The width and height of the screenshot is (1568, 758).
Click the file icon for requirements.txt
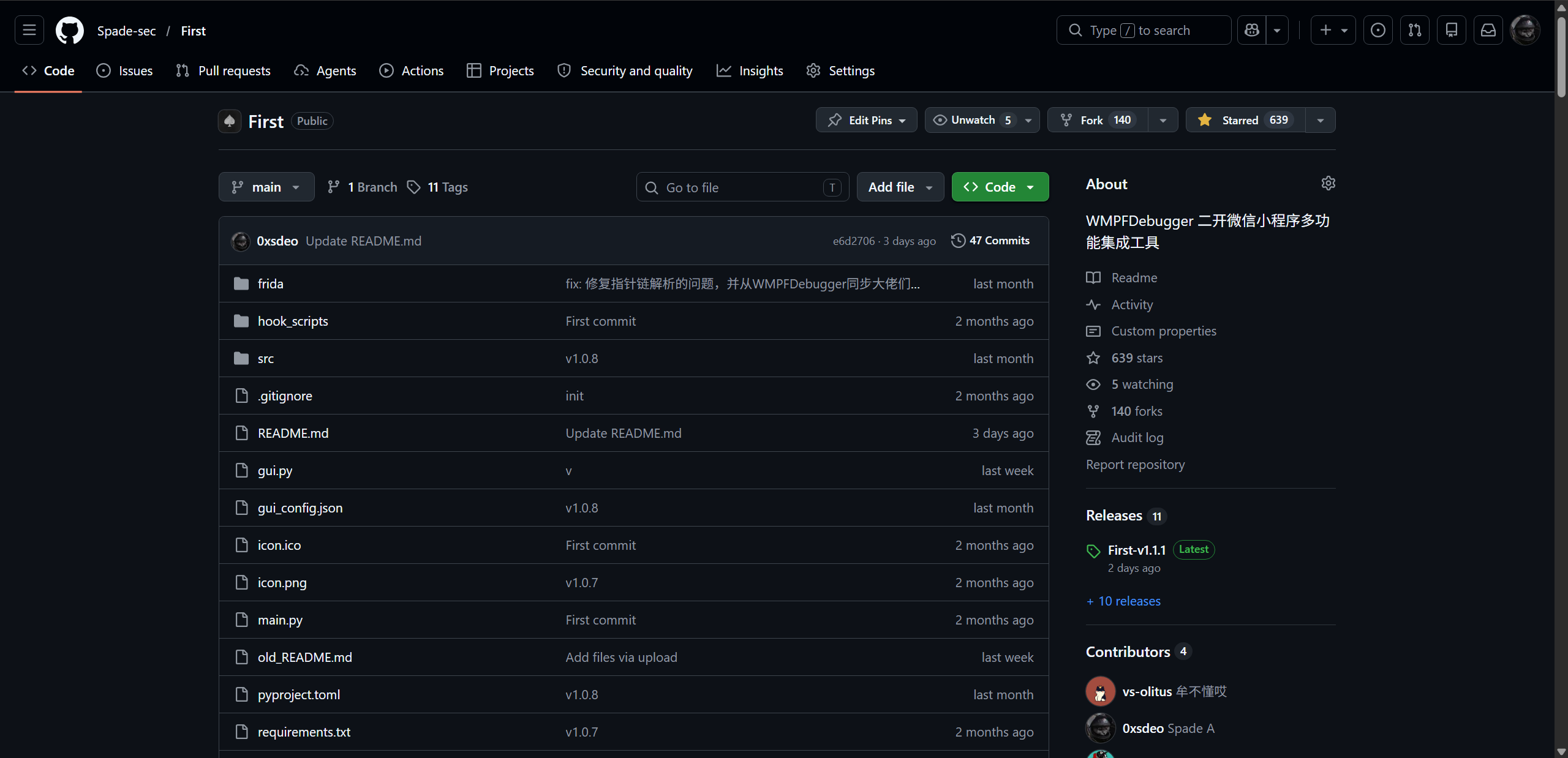click(242, 732)
